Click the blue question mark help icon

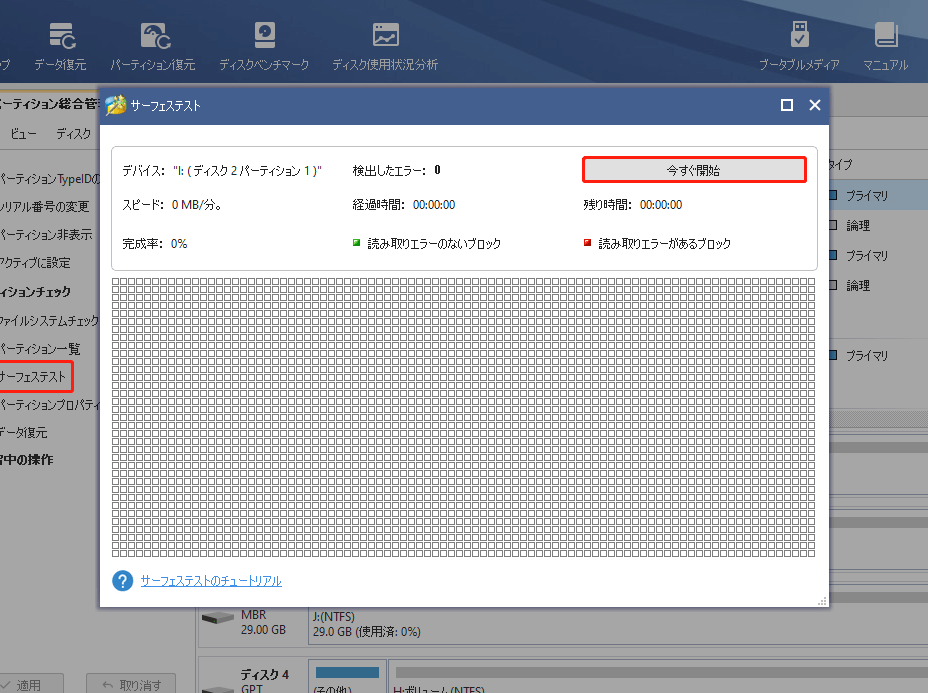pos(123,581)
